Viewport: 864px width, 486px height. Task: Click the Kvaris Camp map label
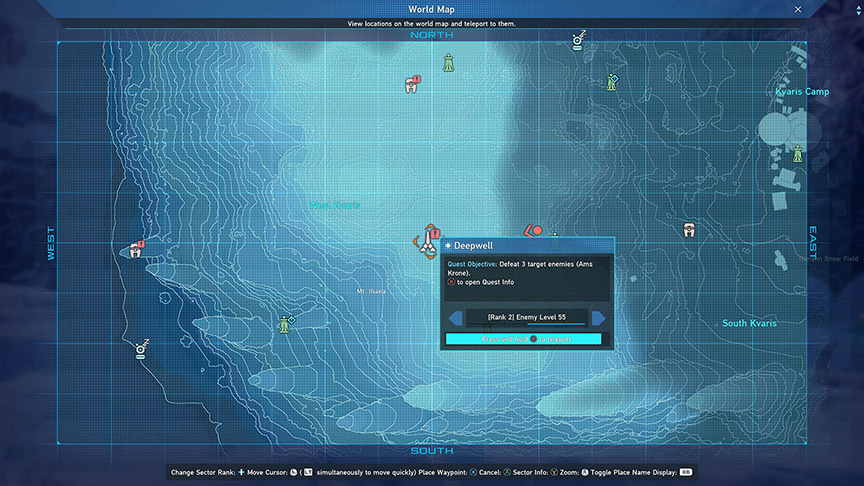[x=802, y=92]
